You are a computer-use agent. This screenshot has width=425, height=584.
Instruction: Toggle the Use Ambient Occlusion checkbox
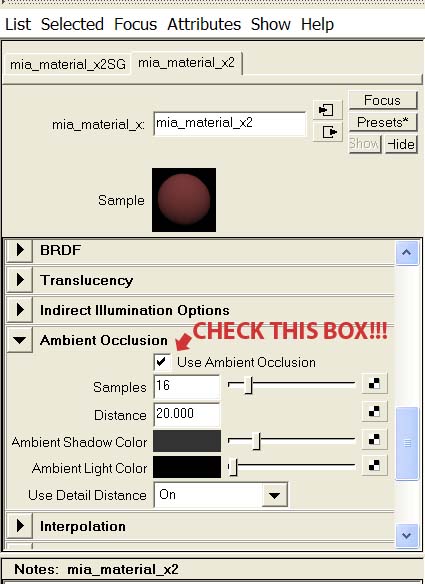tap(162, 362)
